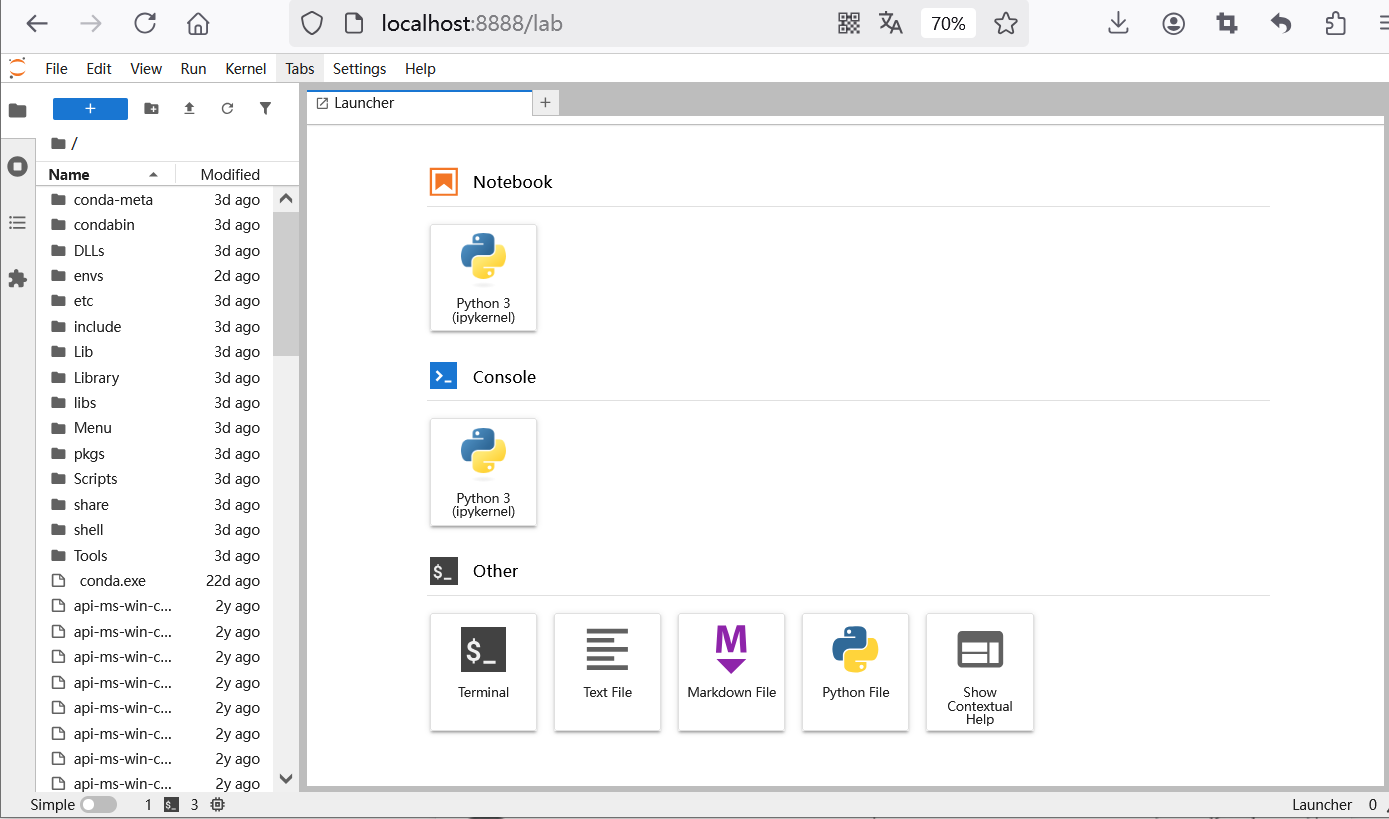Select the Tools folder
The image size is (1389, 819).
155,555
